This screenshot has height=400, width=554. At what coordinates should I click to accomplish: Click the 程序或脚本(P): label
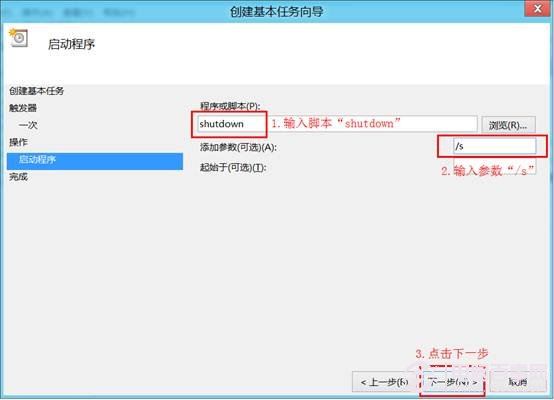(230, 106)
